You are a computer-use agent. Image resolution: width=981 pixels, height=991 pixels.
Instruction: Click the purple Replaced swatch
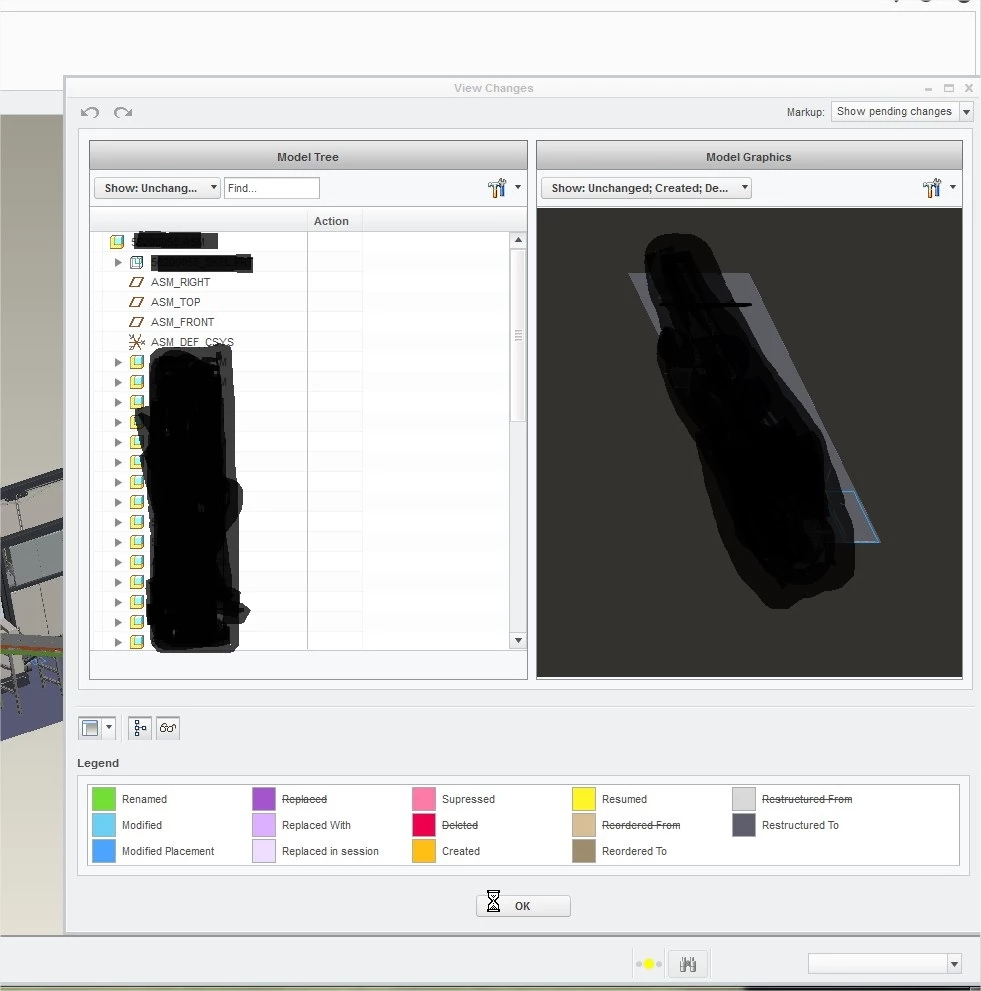coord(264,799)
